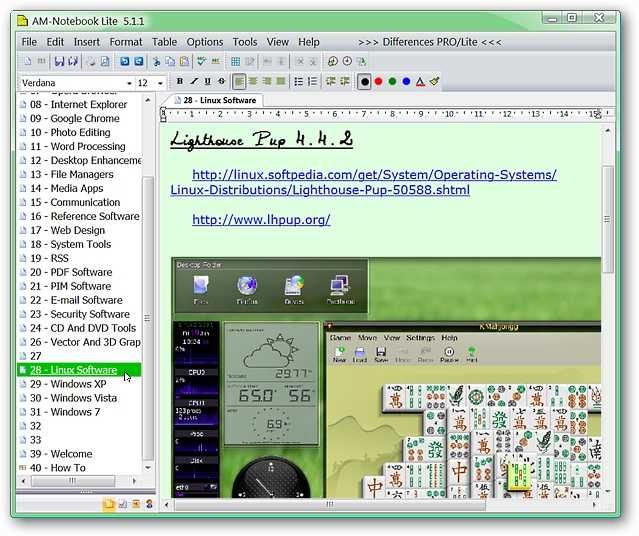The image size is (639, 536).
Task: Select justified text alignment
Action: (281, 82)
